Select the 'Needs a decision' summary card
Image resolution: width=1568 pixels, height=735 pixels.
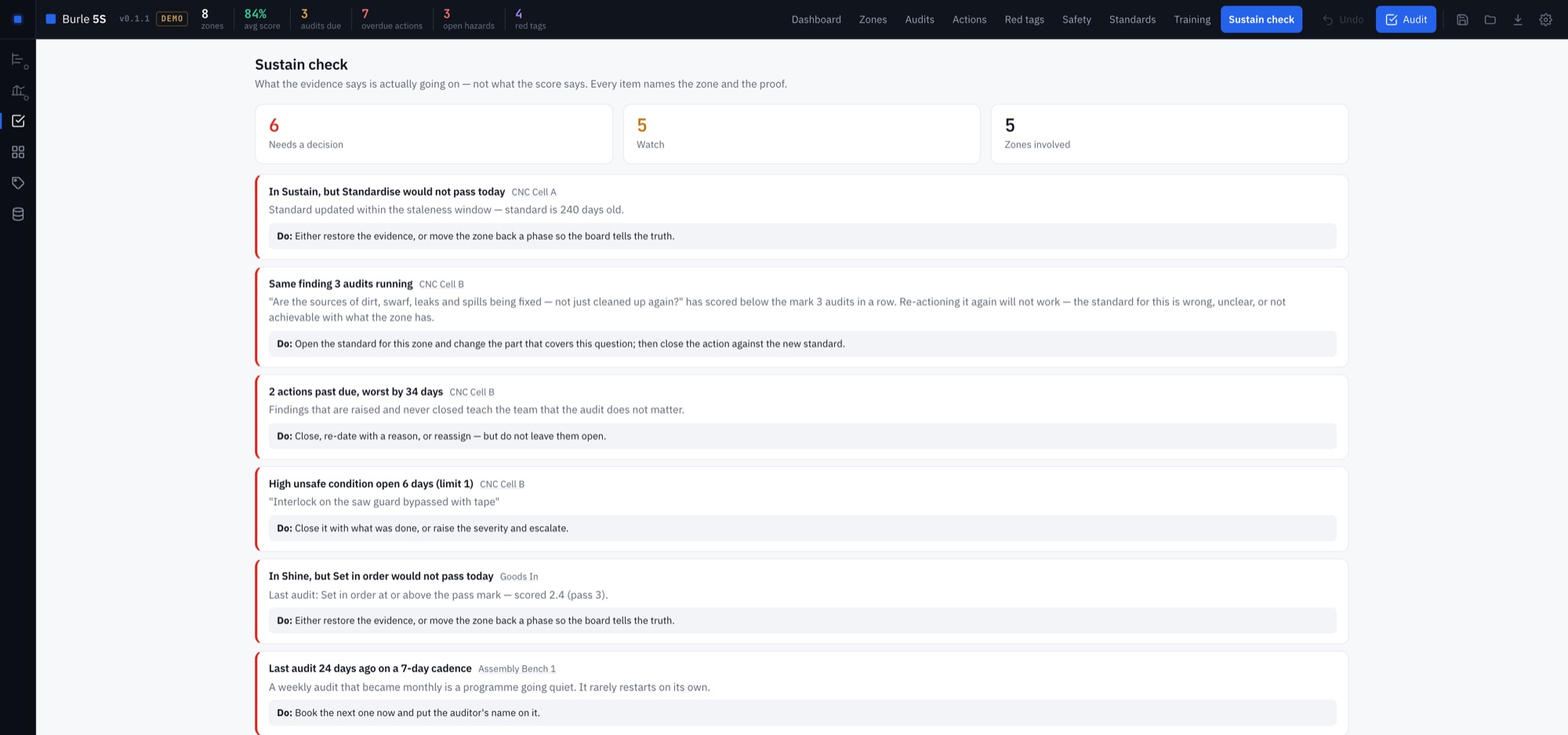click(x=434, y=134)
